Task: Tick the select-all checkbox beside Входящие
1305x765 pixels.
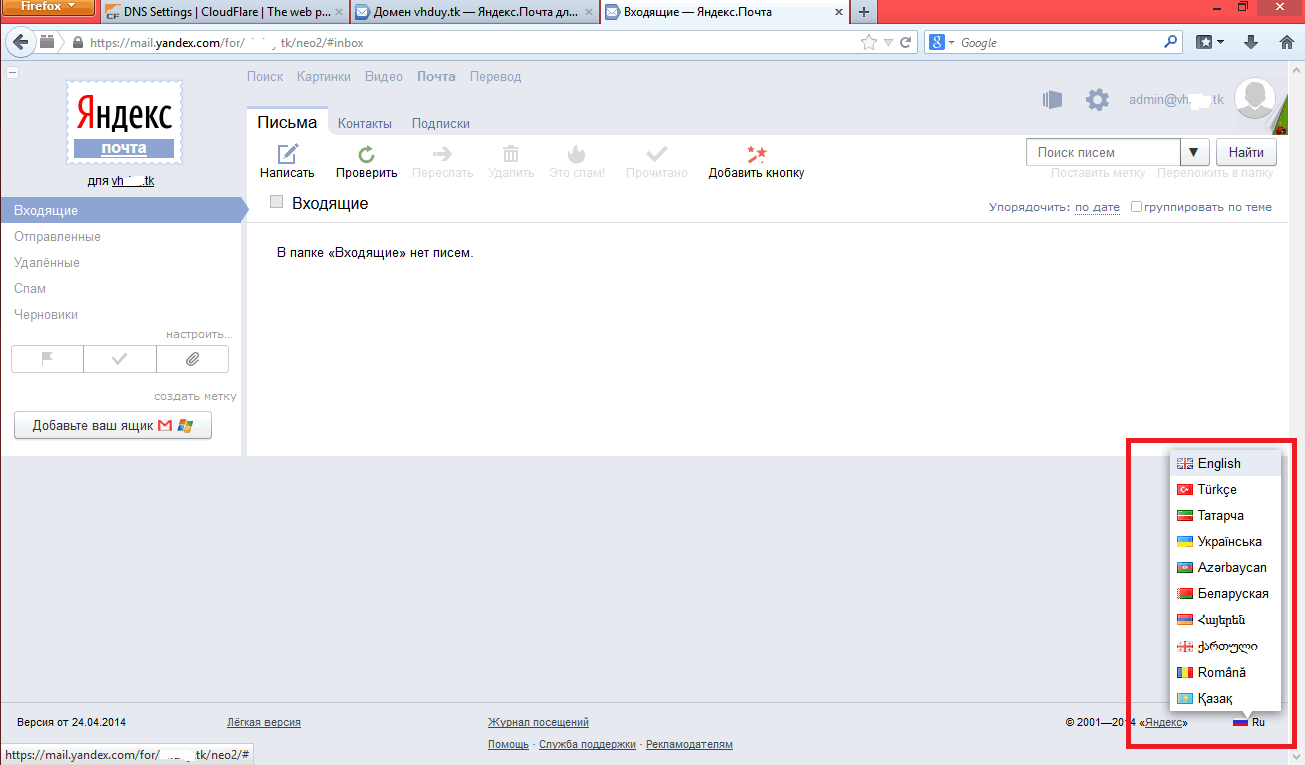Action: click(277, 203)
